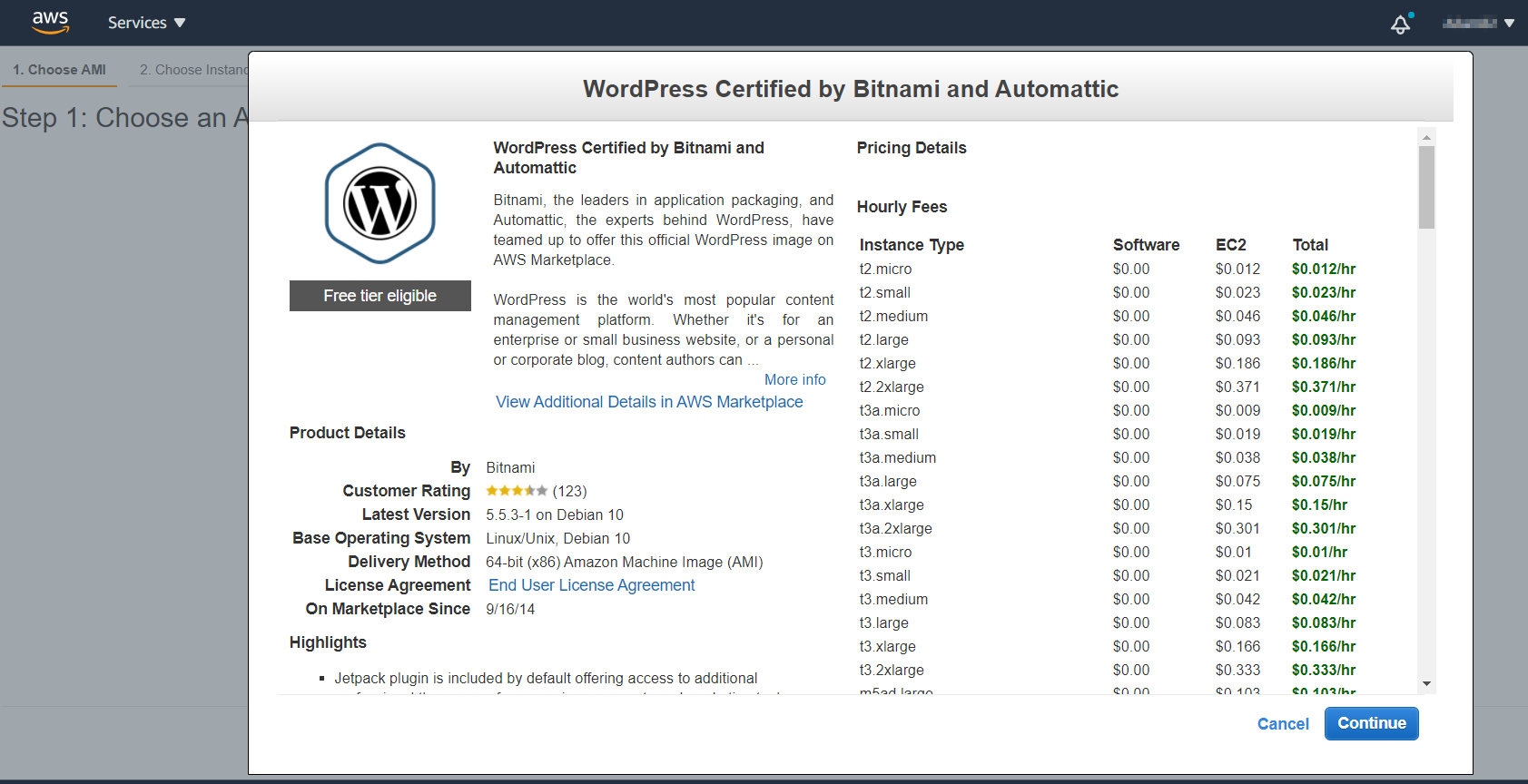Click the $0.15/hr total price
The height and width of the screenshot is (784, 1528).
pyautogui.click(x=1319, y=505)
